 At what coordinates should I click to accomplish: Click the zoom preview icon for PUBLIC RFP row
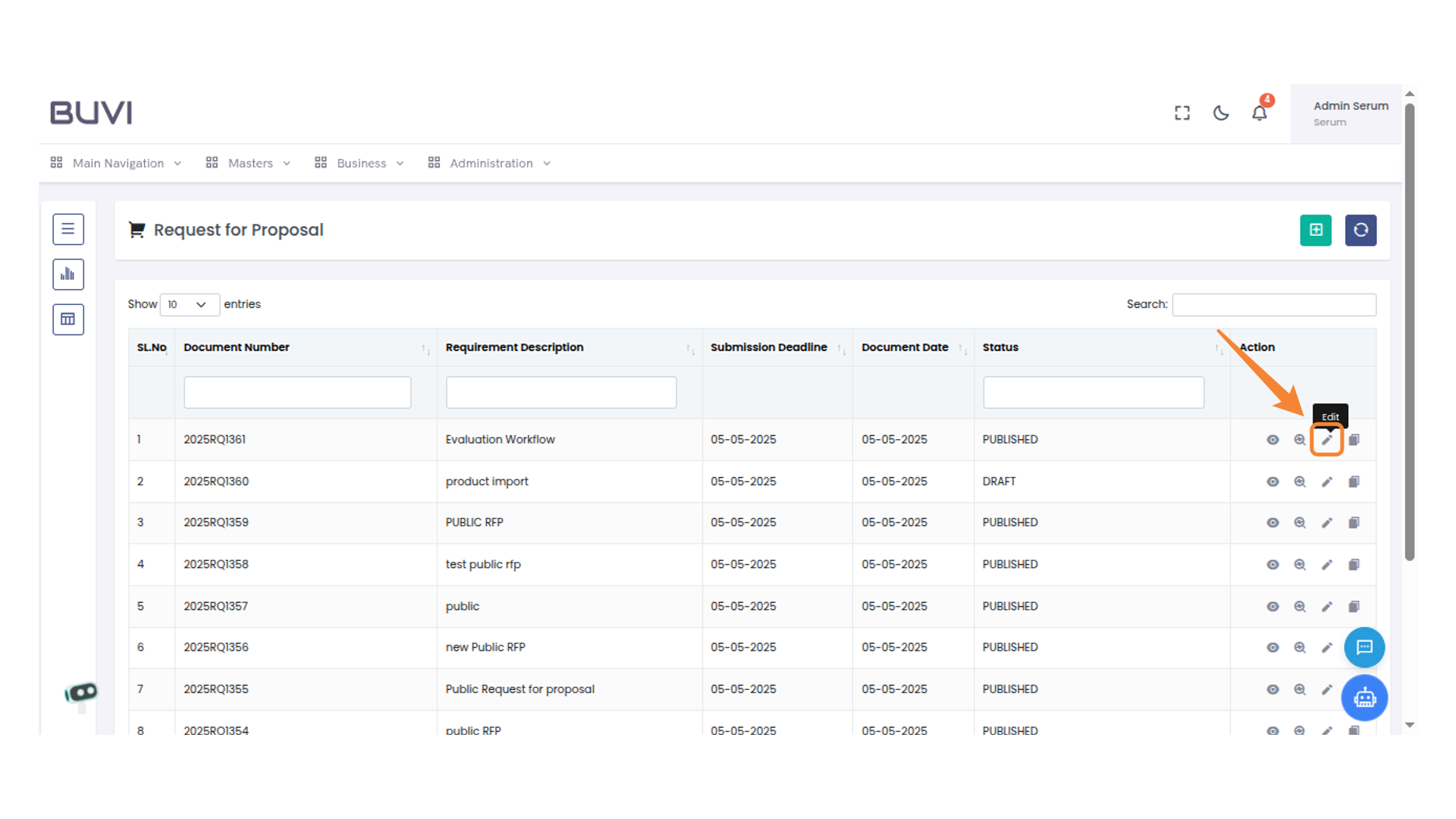(x=1299, y=522)
